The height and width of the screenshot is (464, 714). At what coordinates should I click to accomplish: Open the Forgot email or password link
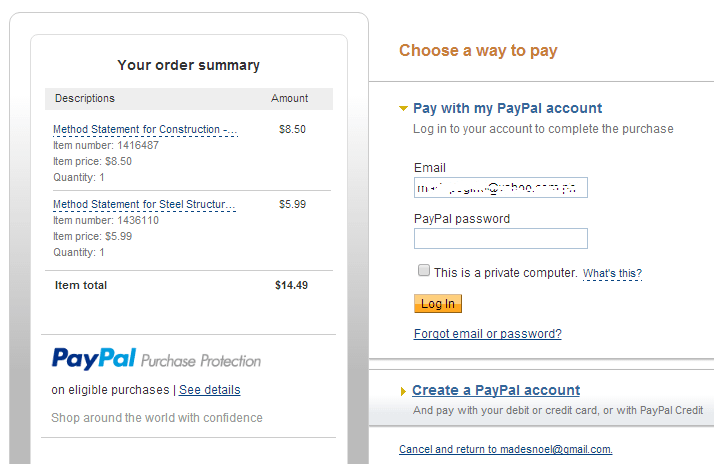tap(487, 334)
